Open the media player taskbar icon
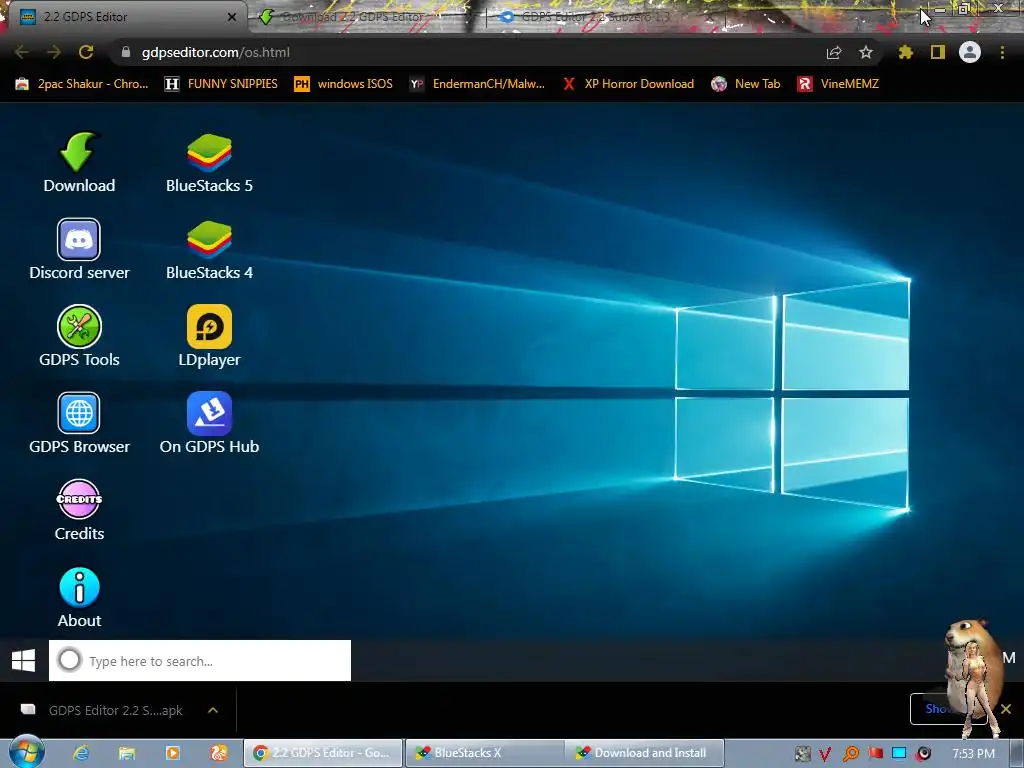 tap(173, 753)
